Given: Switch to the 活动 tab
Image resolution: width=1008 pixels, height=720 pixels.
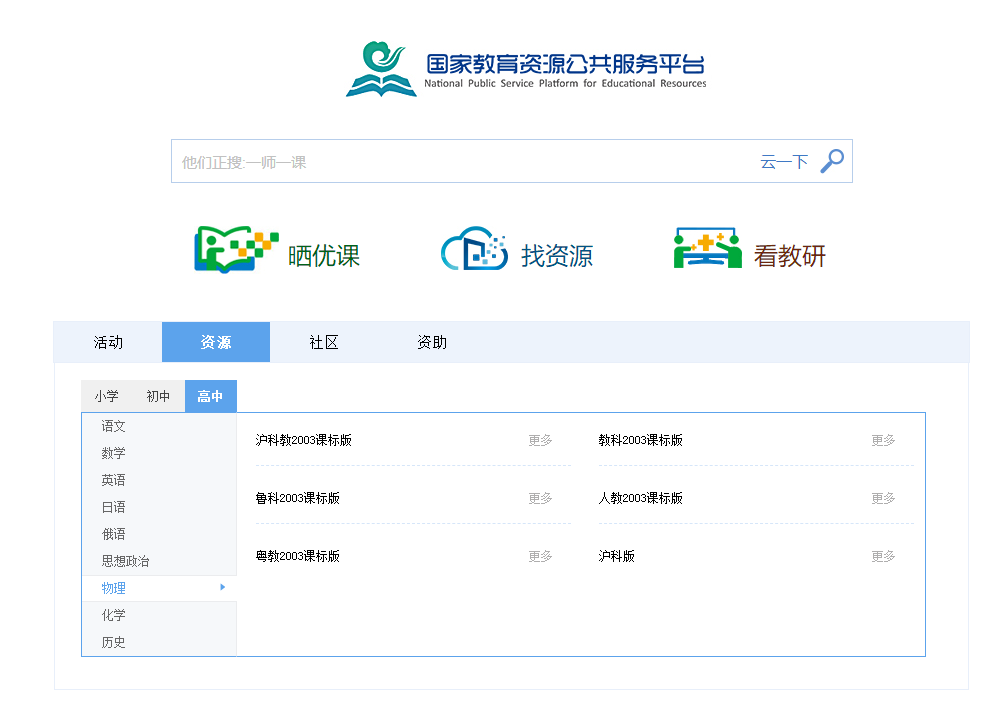Looking at the screenshot, I should tap(108, 342).
